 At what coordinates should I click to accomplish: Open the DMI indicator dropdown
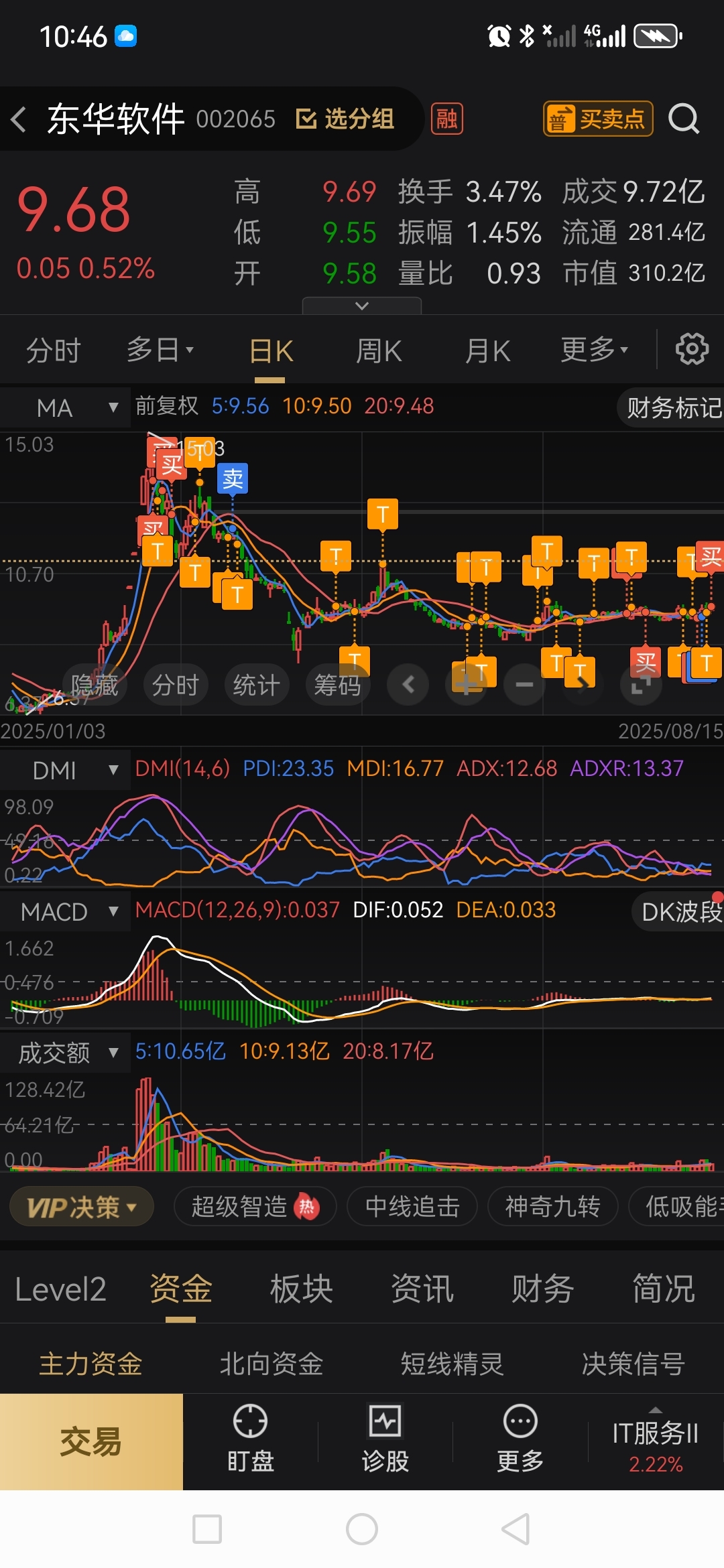tap(65, 770)
